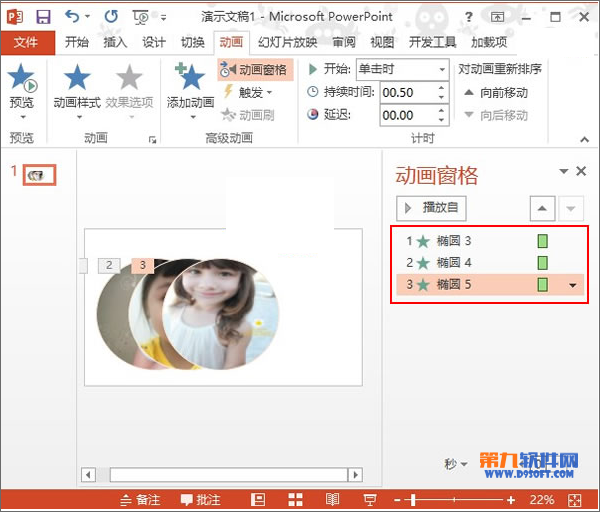
Task: Switch to the 视图 tab
Action: pyautogui.click(x=382, y=42)
